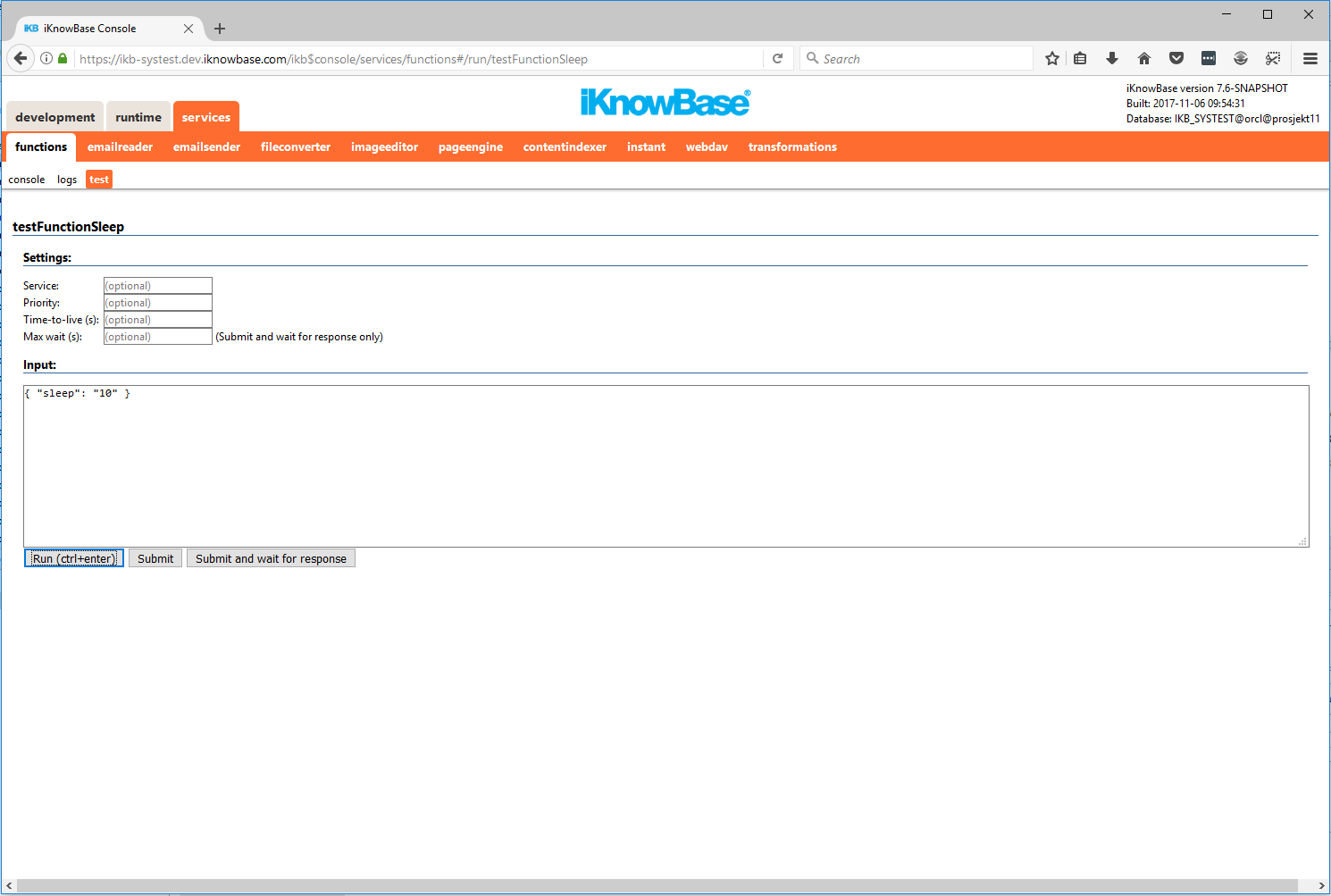Click the horizontal scrollbar track at the bottom
The width and height of the screenshot is (1331, 896).
(x=657, y=886)
